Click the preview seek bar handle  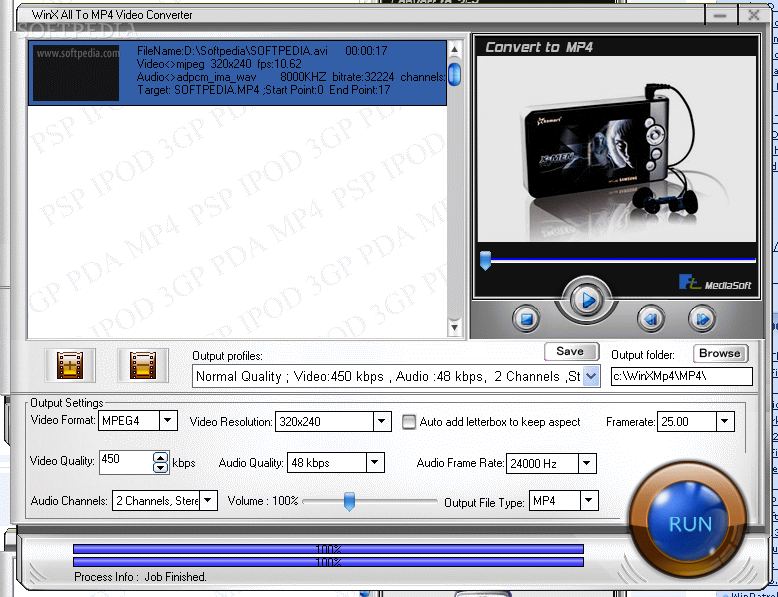pos(485,260)
